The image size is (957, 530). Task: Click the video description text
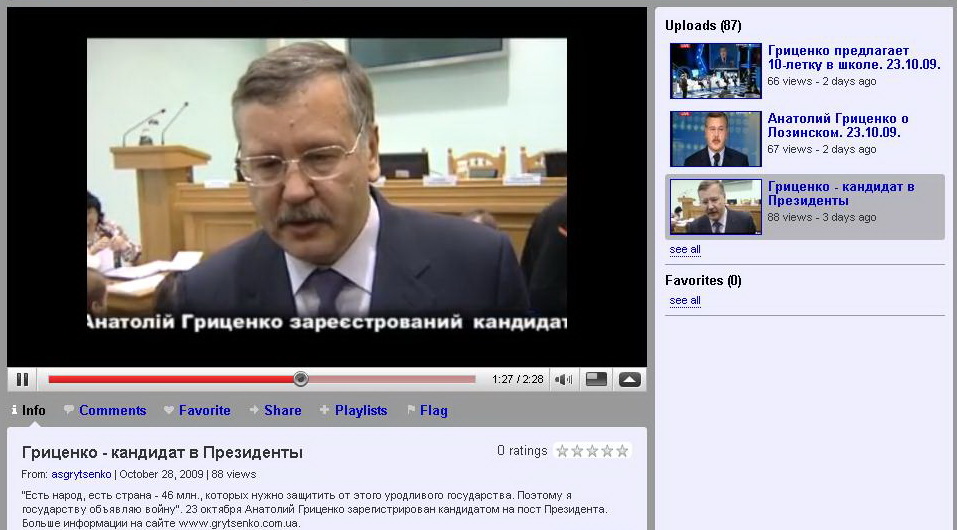coord(314,509)
